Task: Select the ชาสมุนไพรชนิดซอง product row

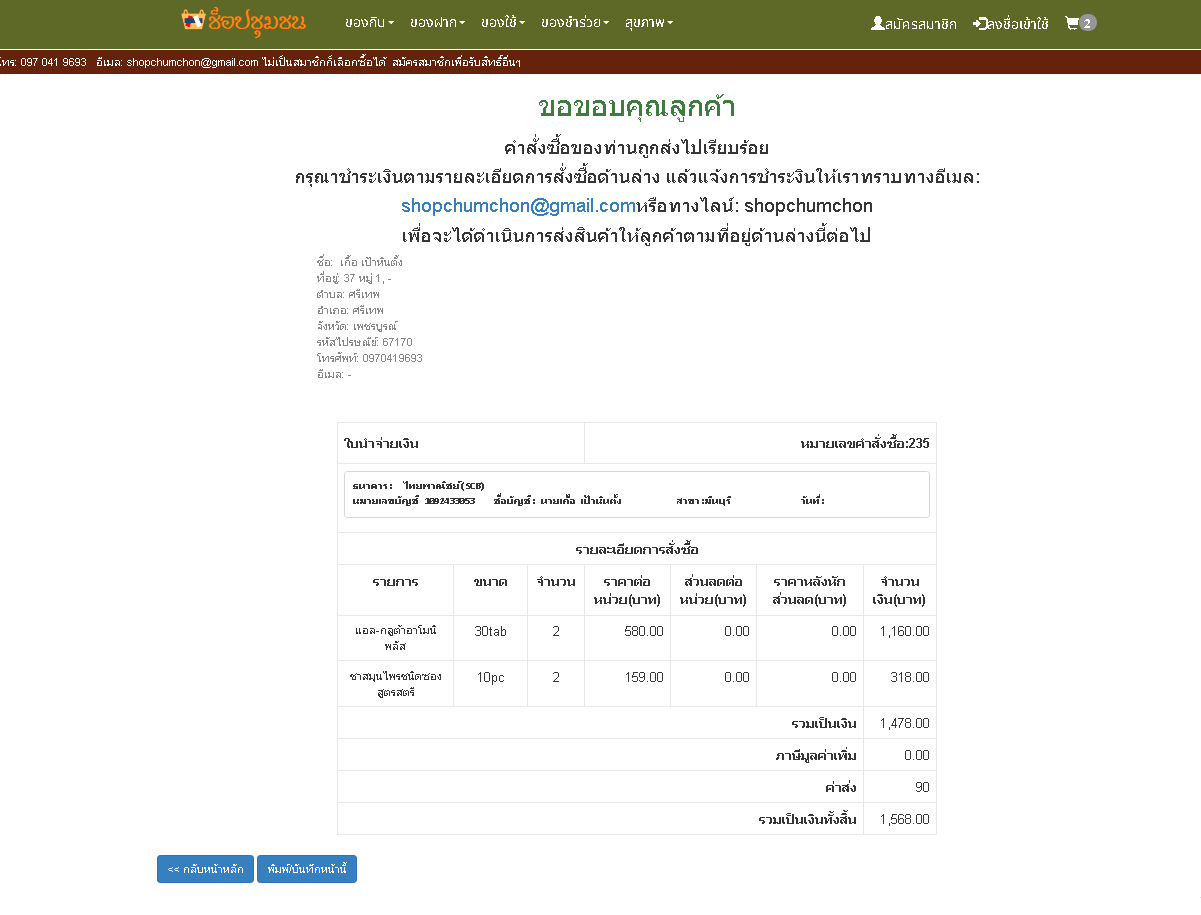Action: point(396,684)
